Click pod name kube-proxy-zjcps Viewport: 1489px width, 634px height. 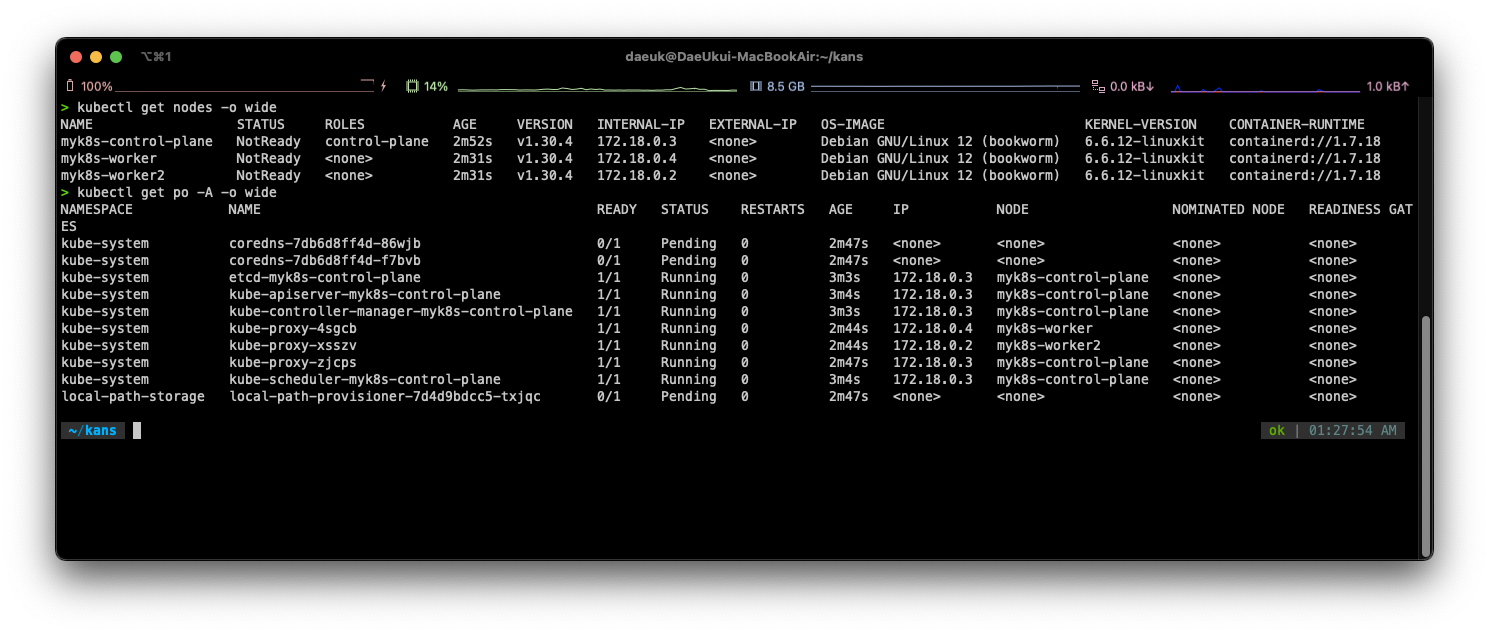tap(293, 362)
